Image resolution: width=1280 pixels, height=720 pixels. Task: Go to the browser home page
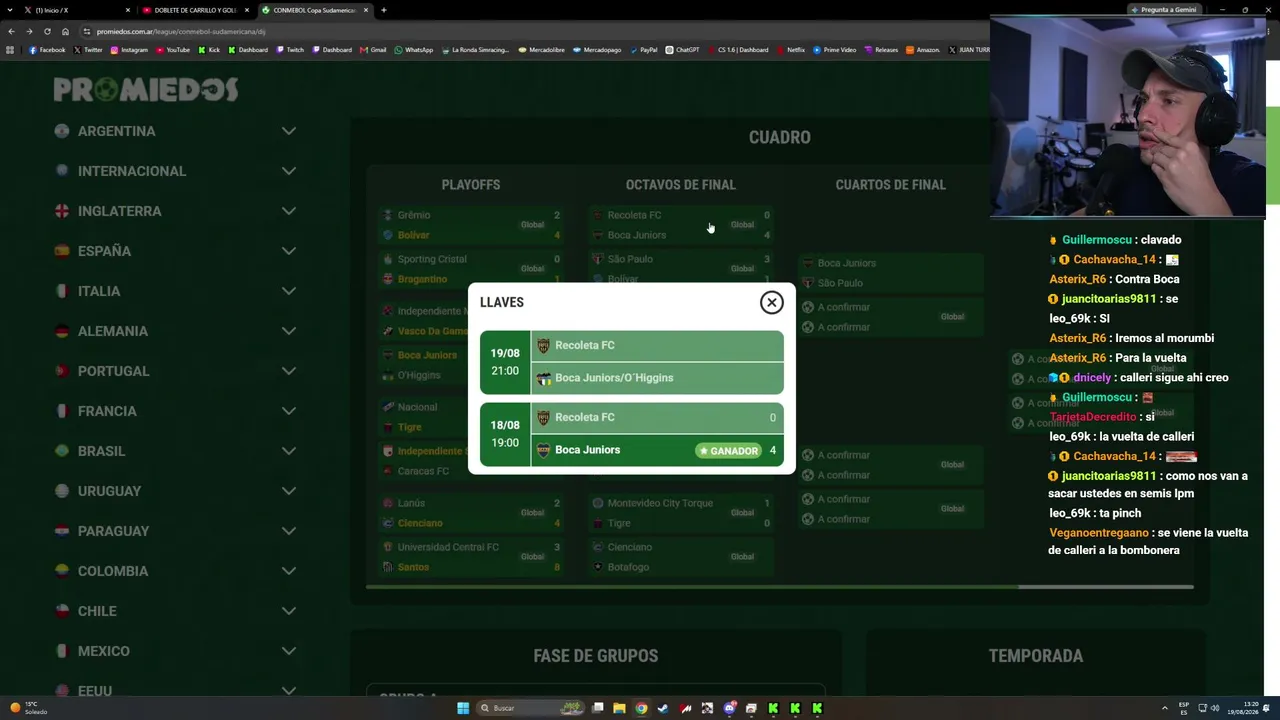(x=65, y=31)
